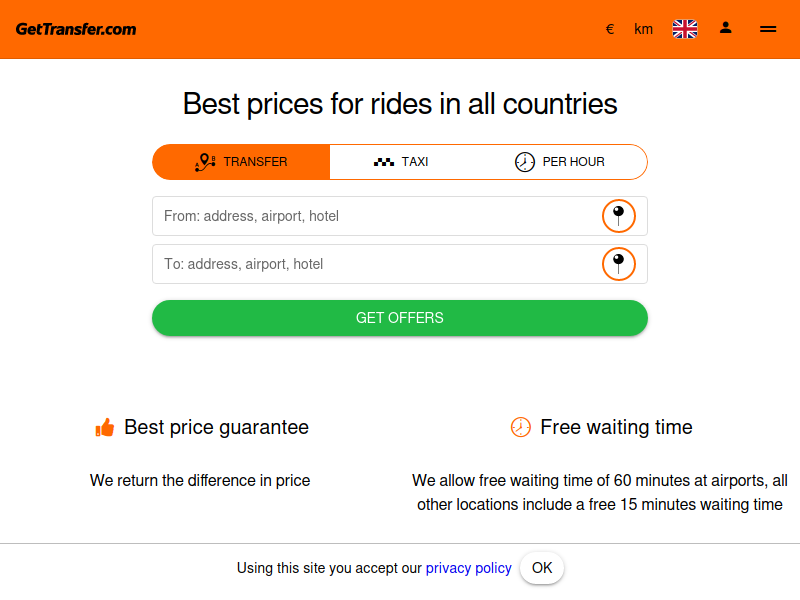
Task: Click the Best price guarantee heading
Action: [216, 428]
